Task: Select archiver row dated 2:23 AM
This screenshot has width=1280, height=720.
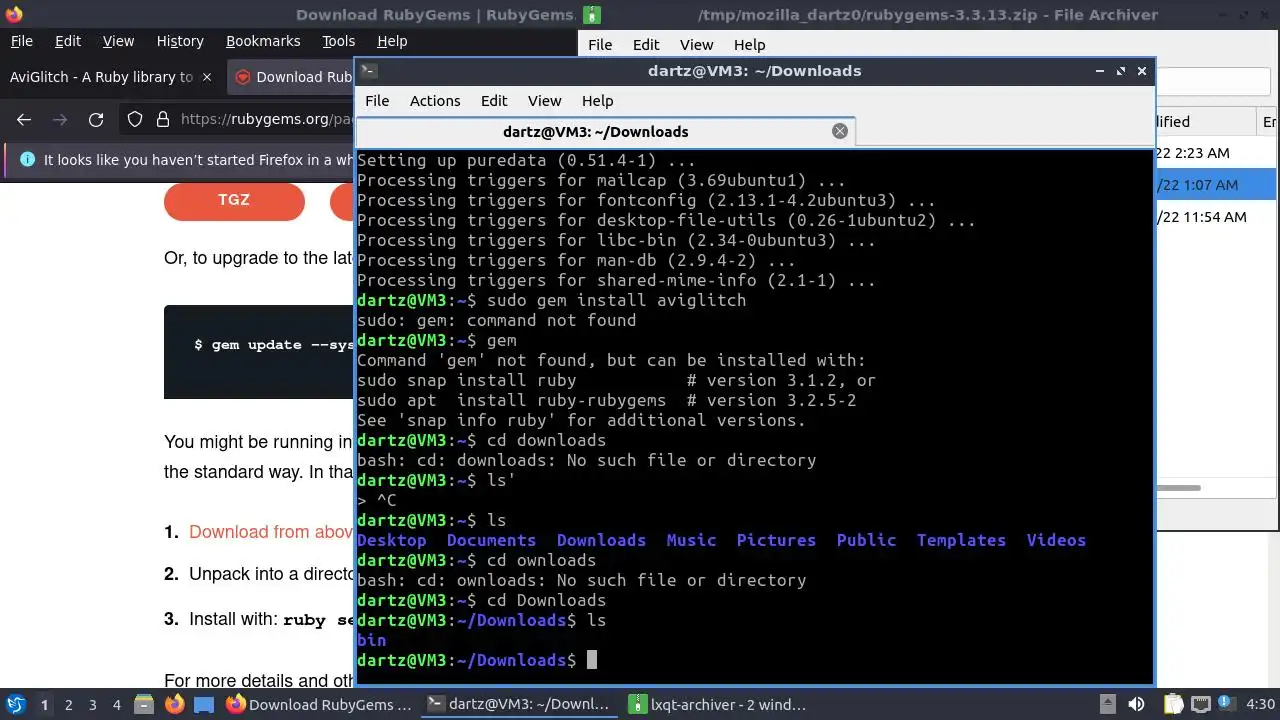Action: pyautogui.click(x=1215, y=153)
